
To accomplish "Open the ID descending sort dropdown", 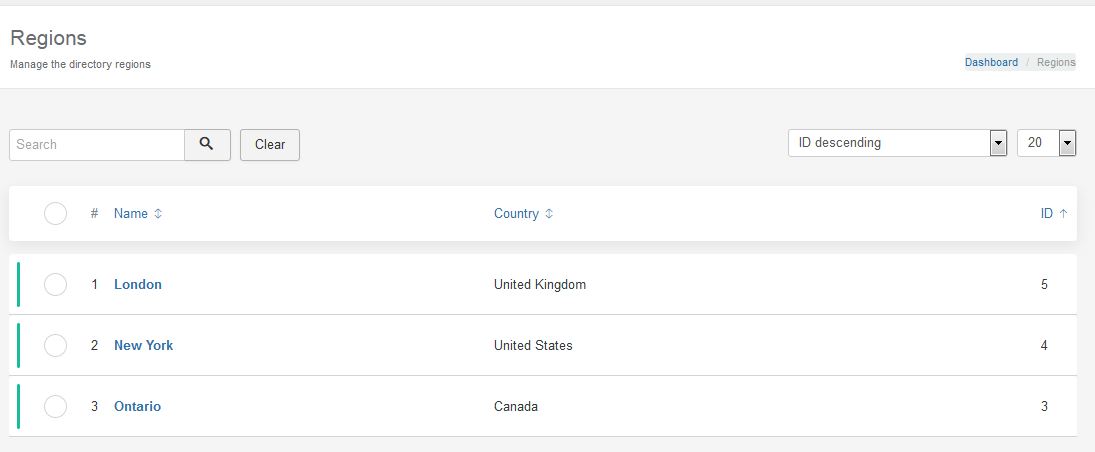I will click(x=897, y=143).
